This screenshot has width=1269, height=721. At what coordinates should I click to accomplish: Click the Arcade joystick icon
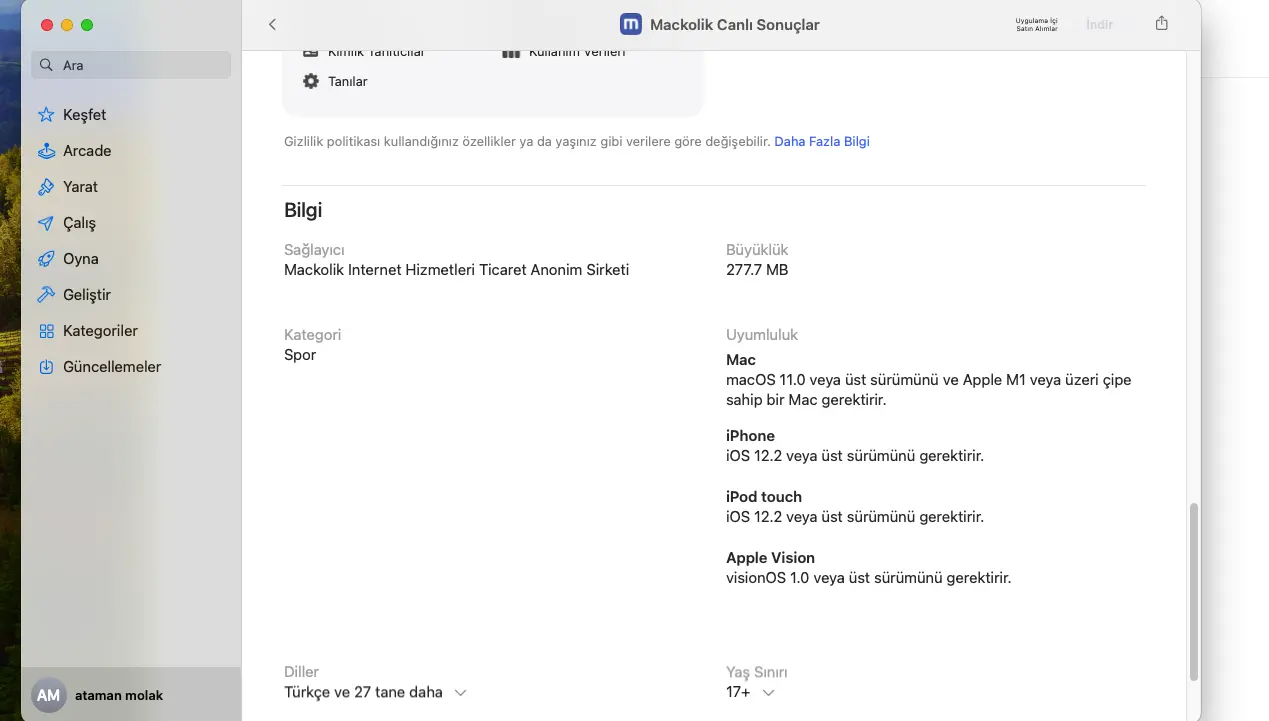click(46, 151)
